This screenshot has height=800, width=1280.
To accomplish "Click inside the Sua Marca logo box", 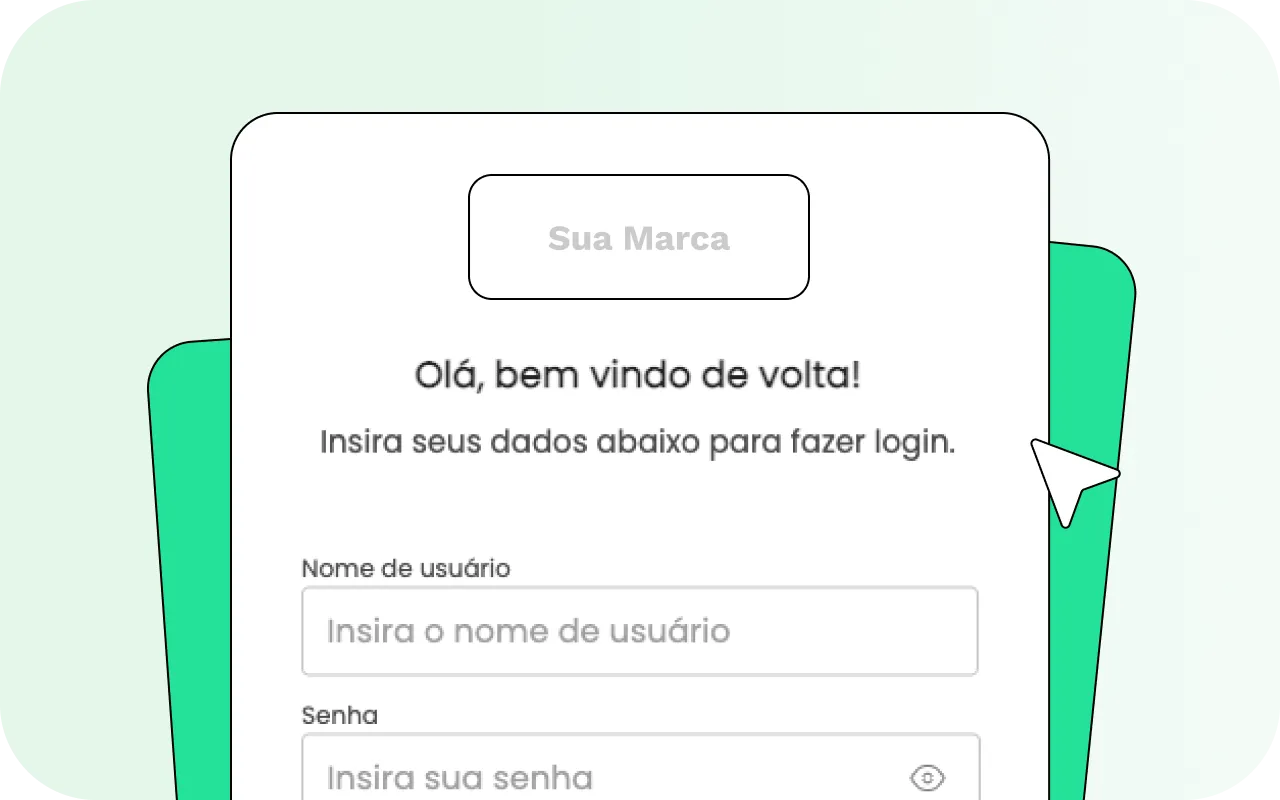I will [x=639, y=237].
